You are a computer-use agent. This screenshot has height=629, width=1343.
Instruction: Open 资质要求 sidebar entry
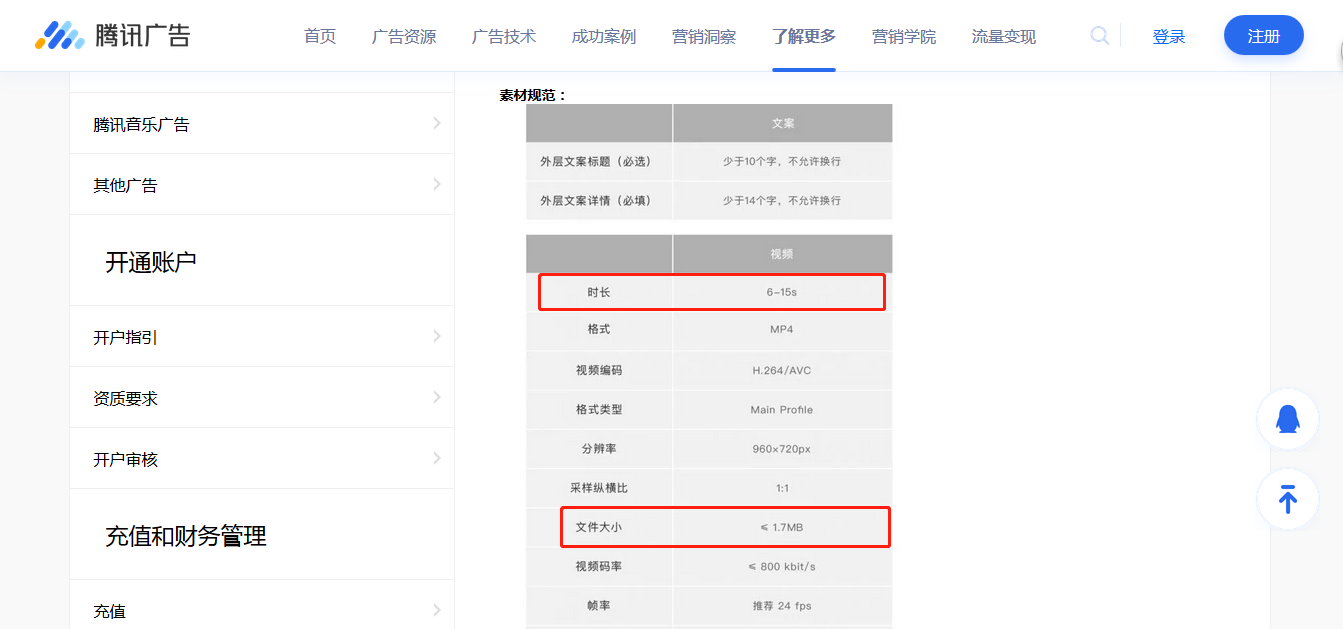[125, 398]
